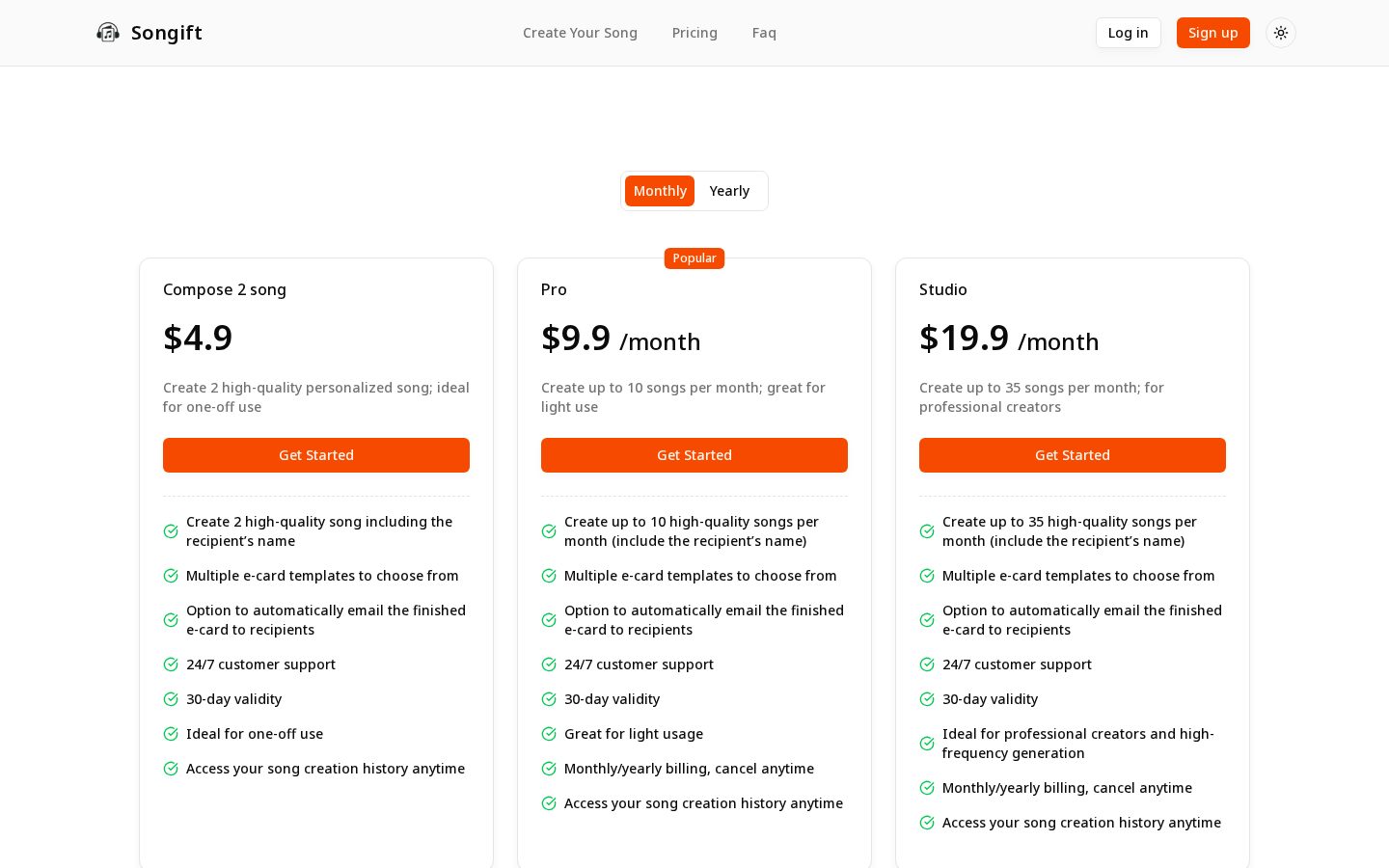Click "Create up to 10 high-quality songs per month" feature line

(x=692, y=531)
